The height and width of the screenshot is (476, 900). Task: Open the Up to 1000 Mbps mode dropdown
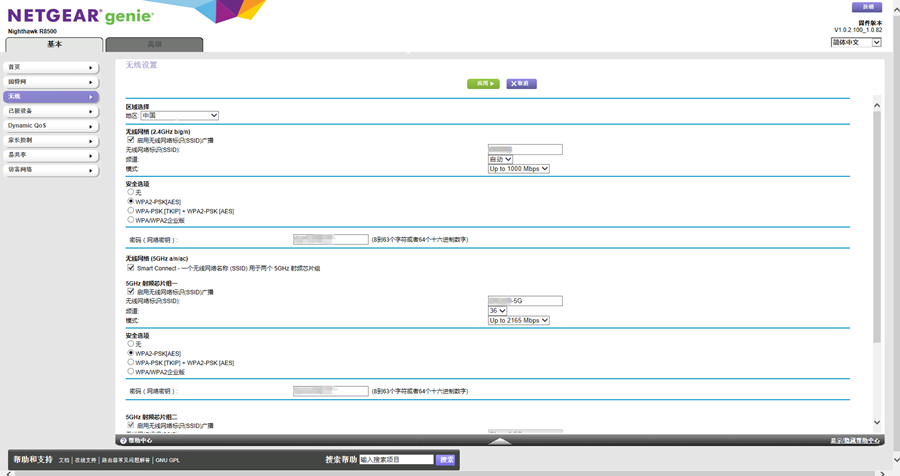point(518,169)
